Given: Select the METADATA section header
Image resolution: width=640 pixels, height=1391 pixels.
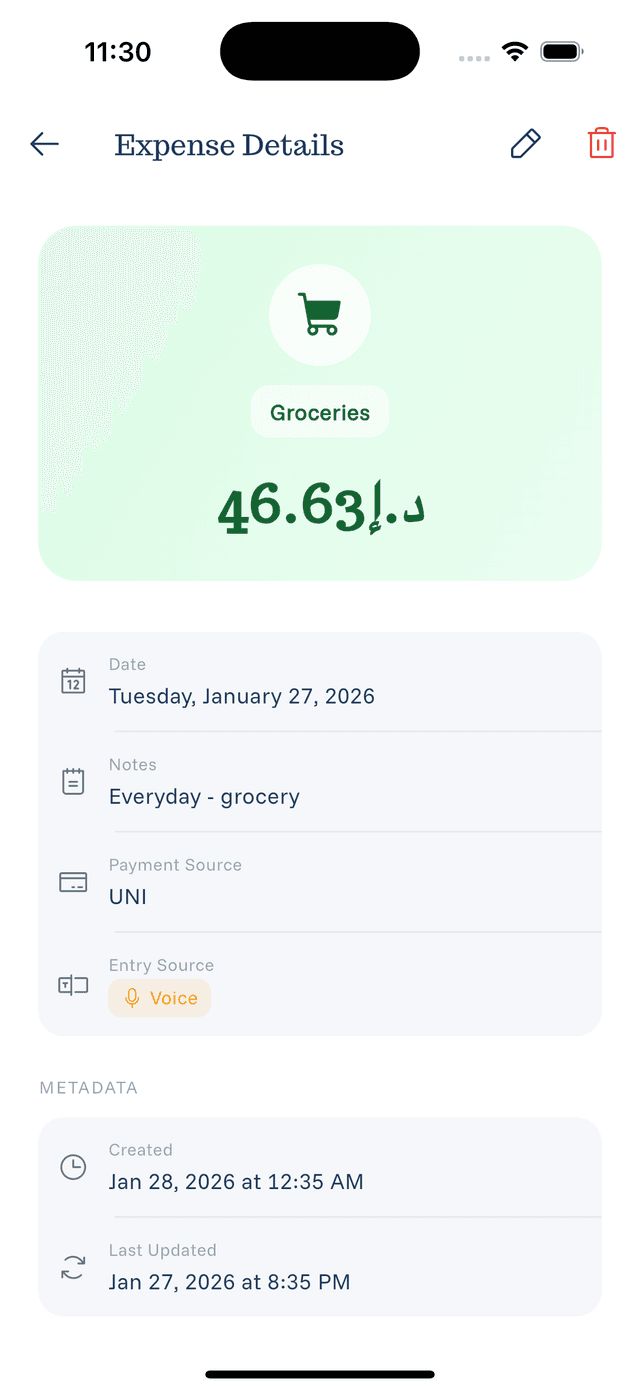Looking at the screenshot, I should [x=88, y=1087].
